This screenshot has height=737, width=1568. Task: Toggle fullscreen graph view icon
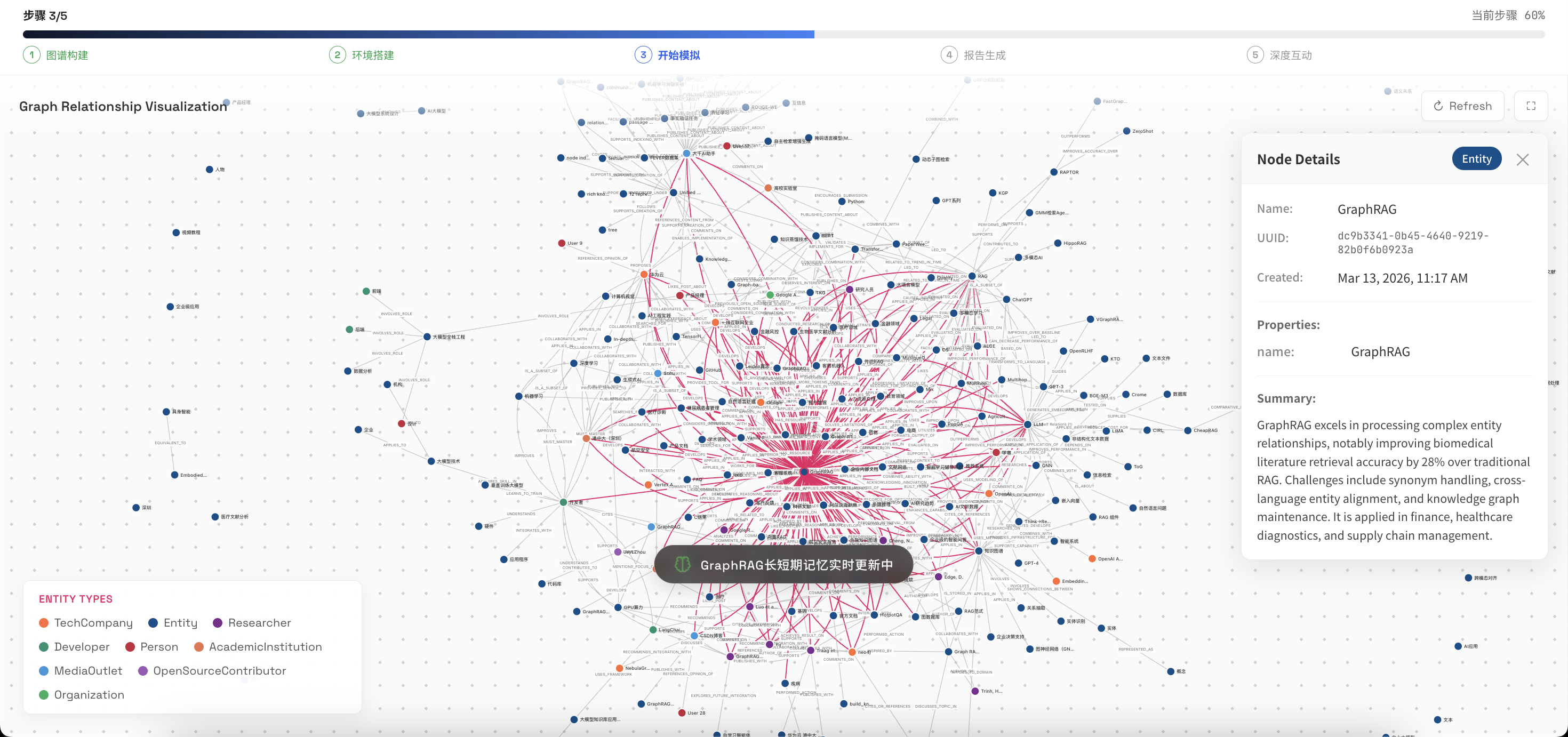tap(1531, 106)
